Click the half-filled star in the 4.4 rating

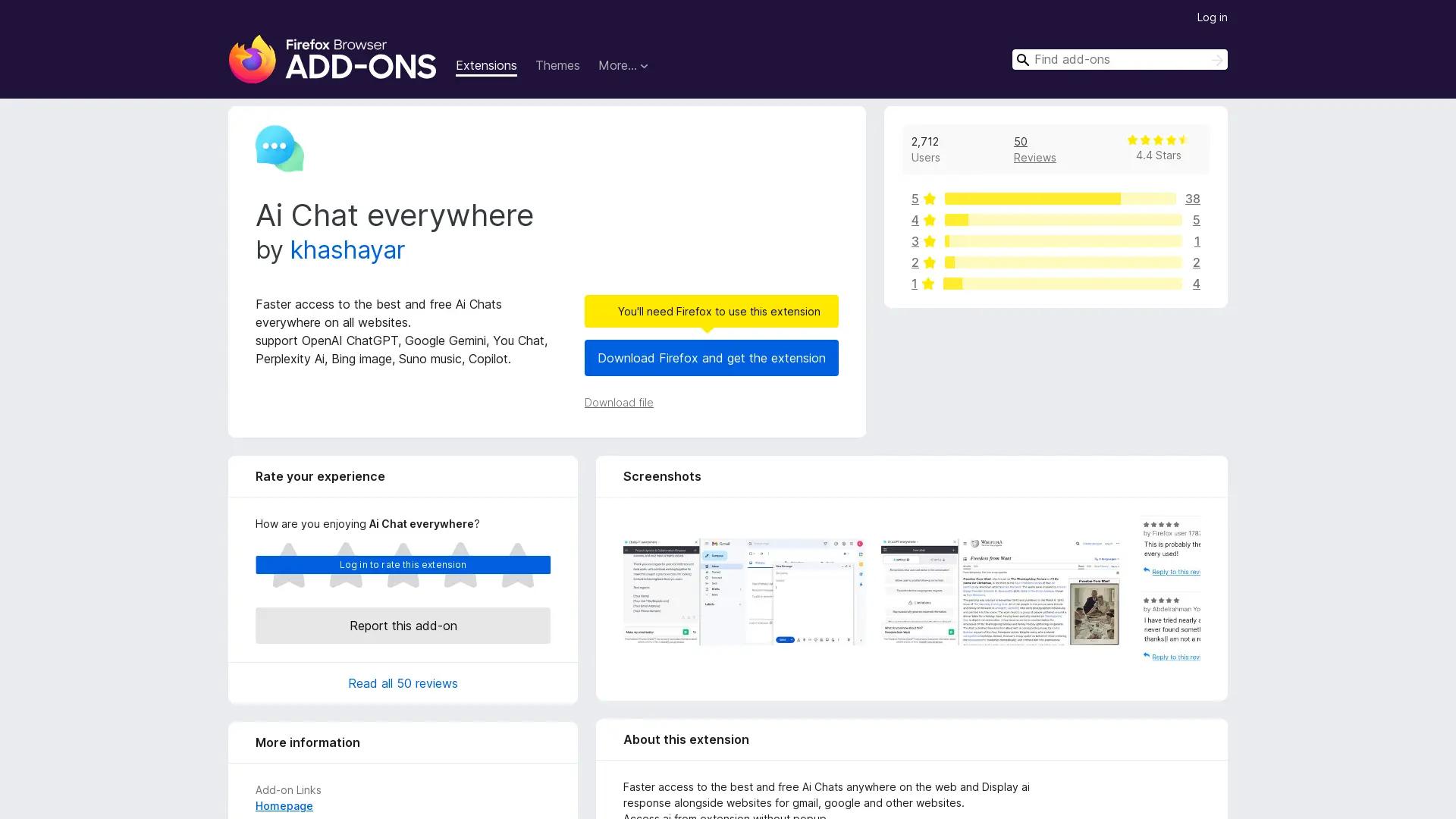[x=1183, y=140]
